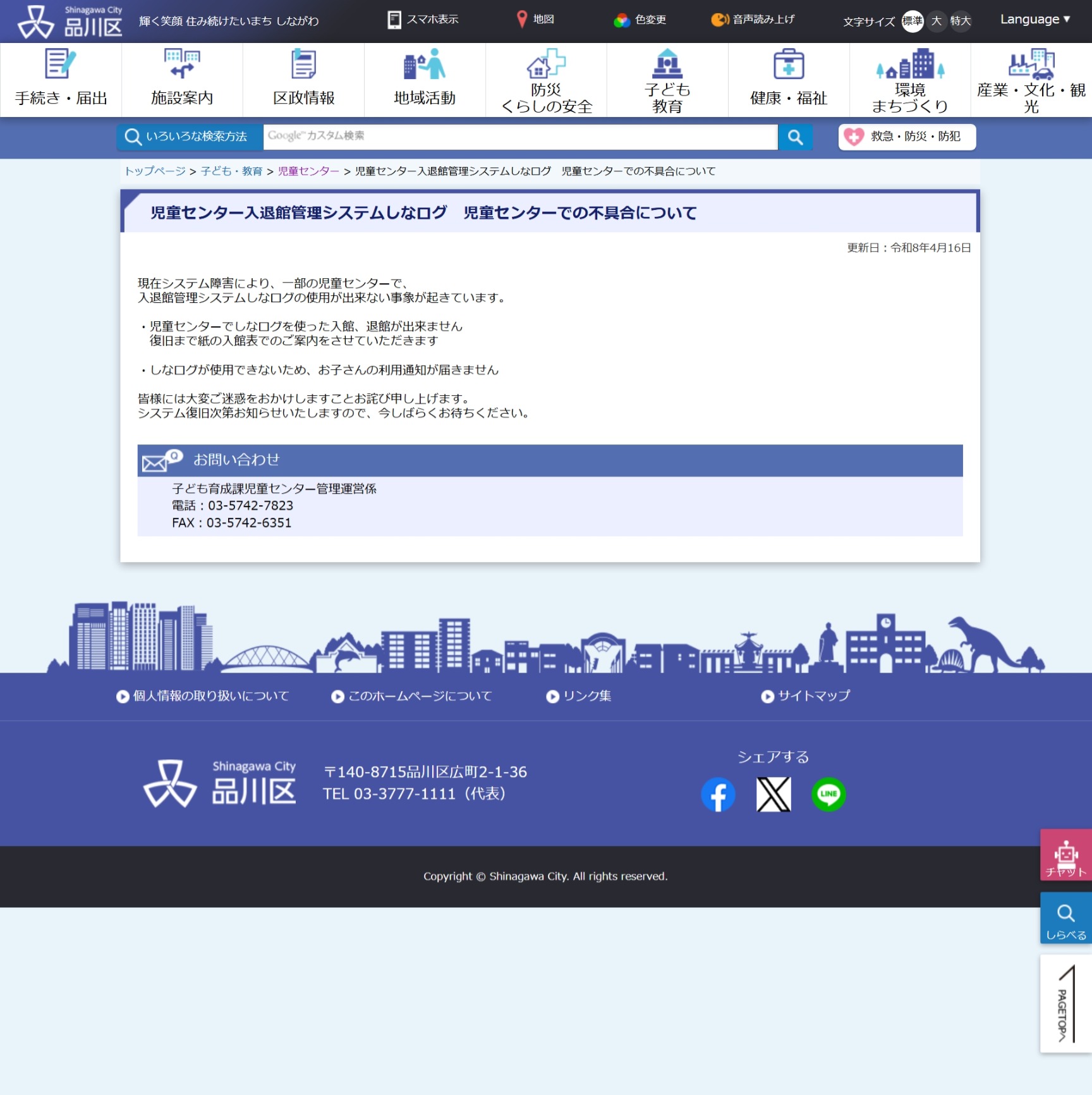Open the 地図 map pin link
The image size is (1092, 1095).
point(535,20)
